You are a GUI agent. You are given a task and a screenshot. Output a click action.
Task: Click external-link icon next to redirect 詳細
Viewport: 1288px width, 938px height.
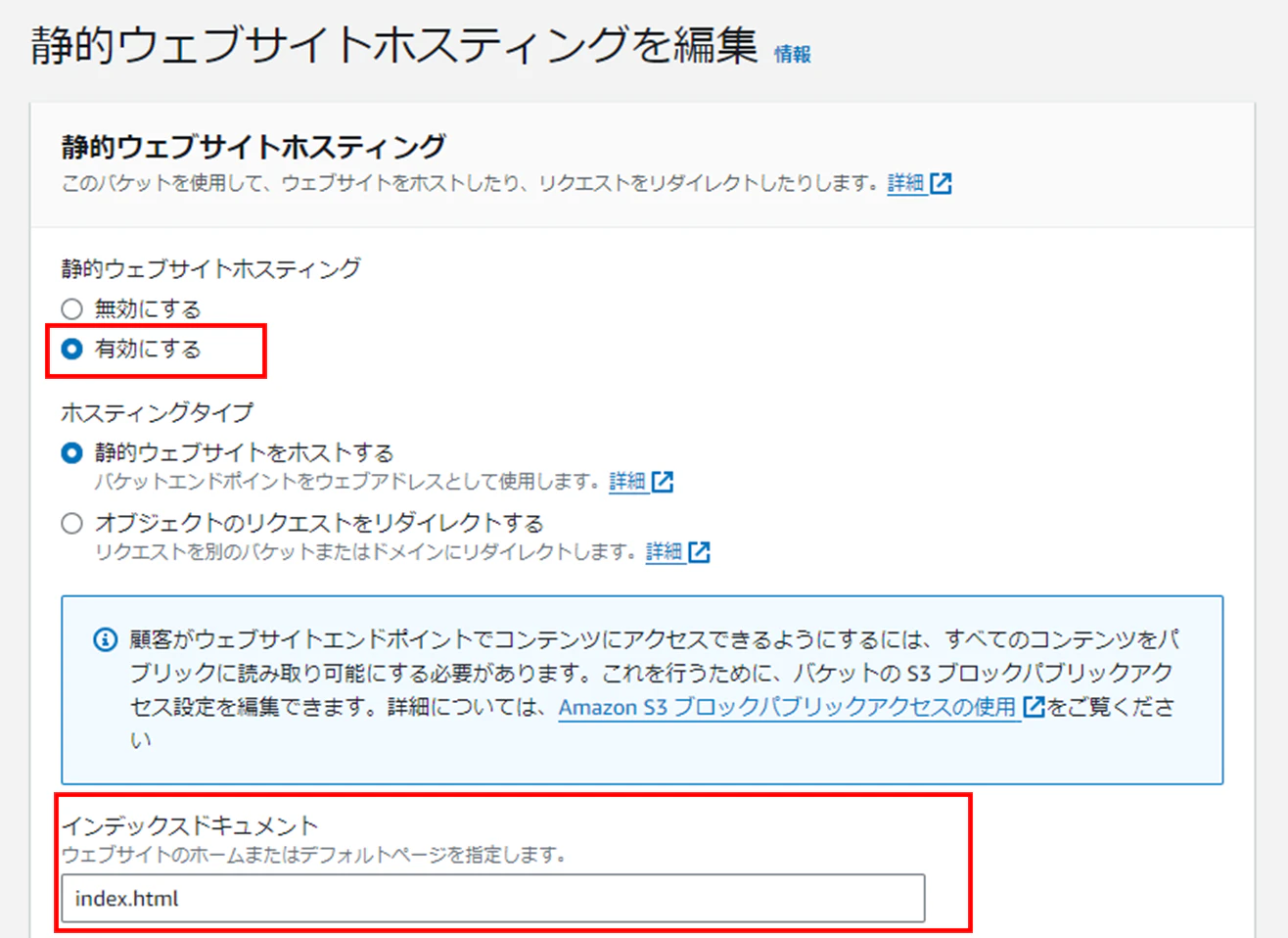(699, 552)
